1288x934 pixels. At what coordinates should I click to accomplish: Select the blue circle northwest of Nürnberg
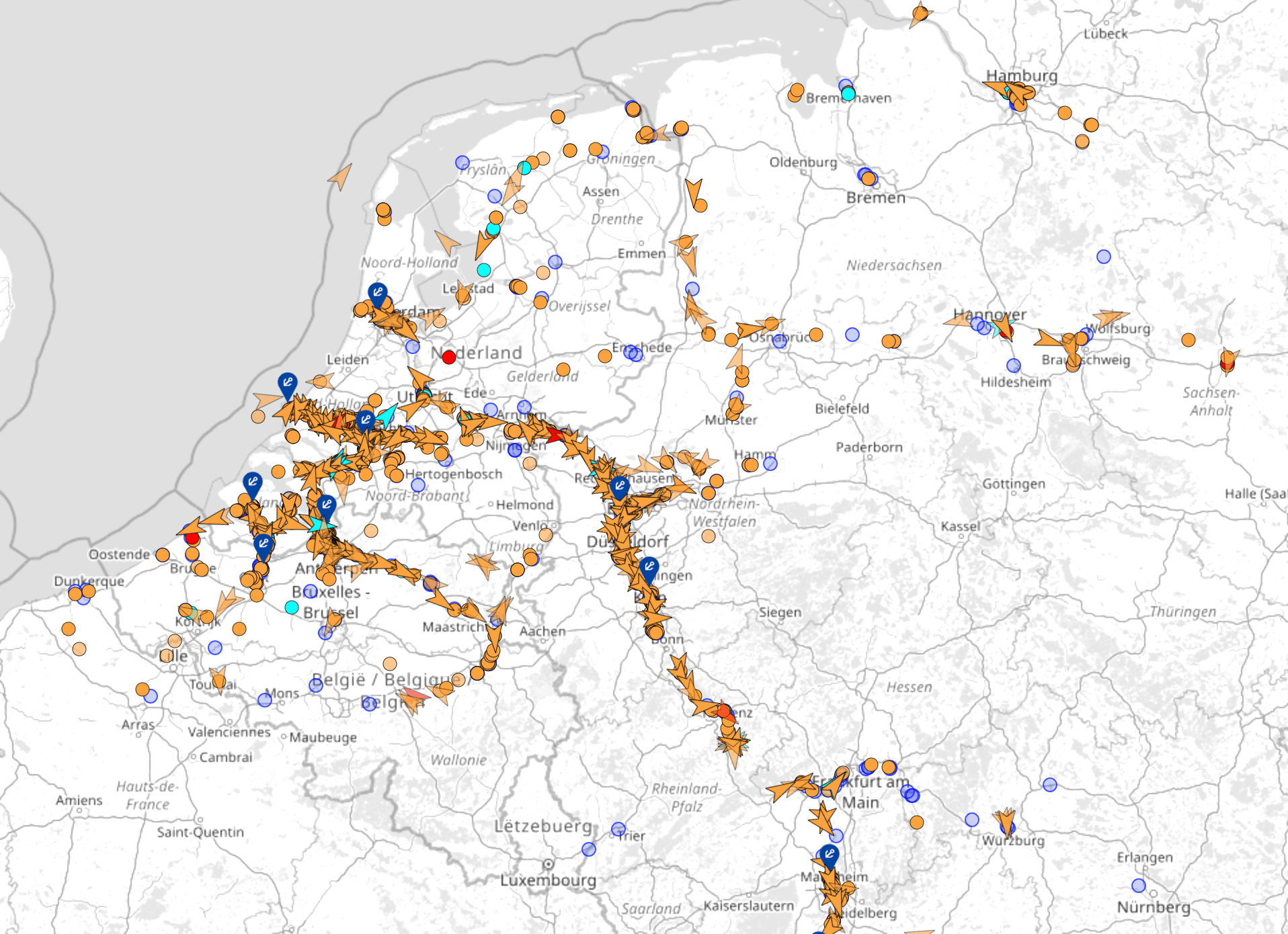coord(1139,886)
